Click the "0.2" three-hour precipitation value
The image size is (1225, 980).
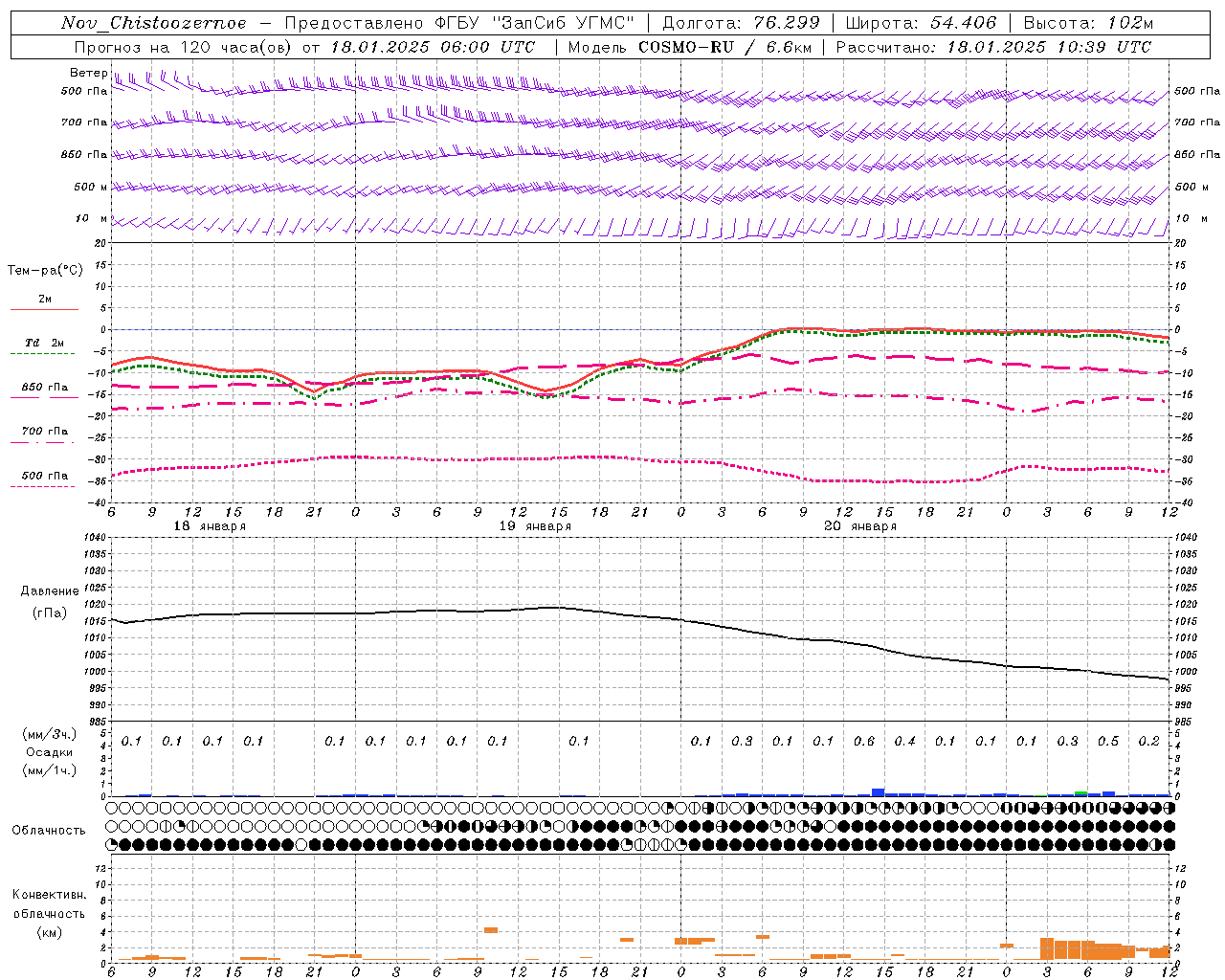point(1149,742)
